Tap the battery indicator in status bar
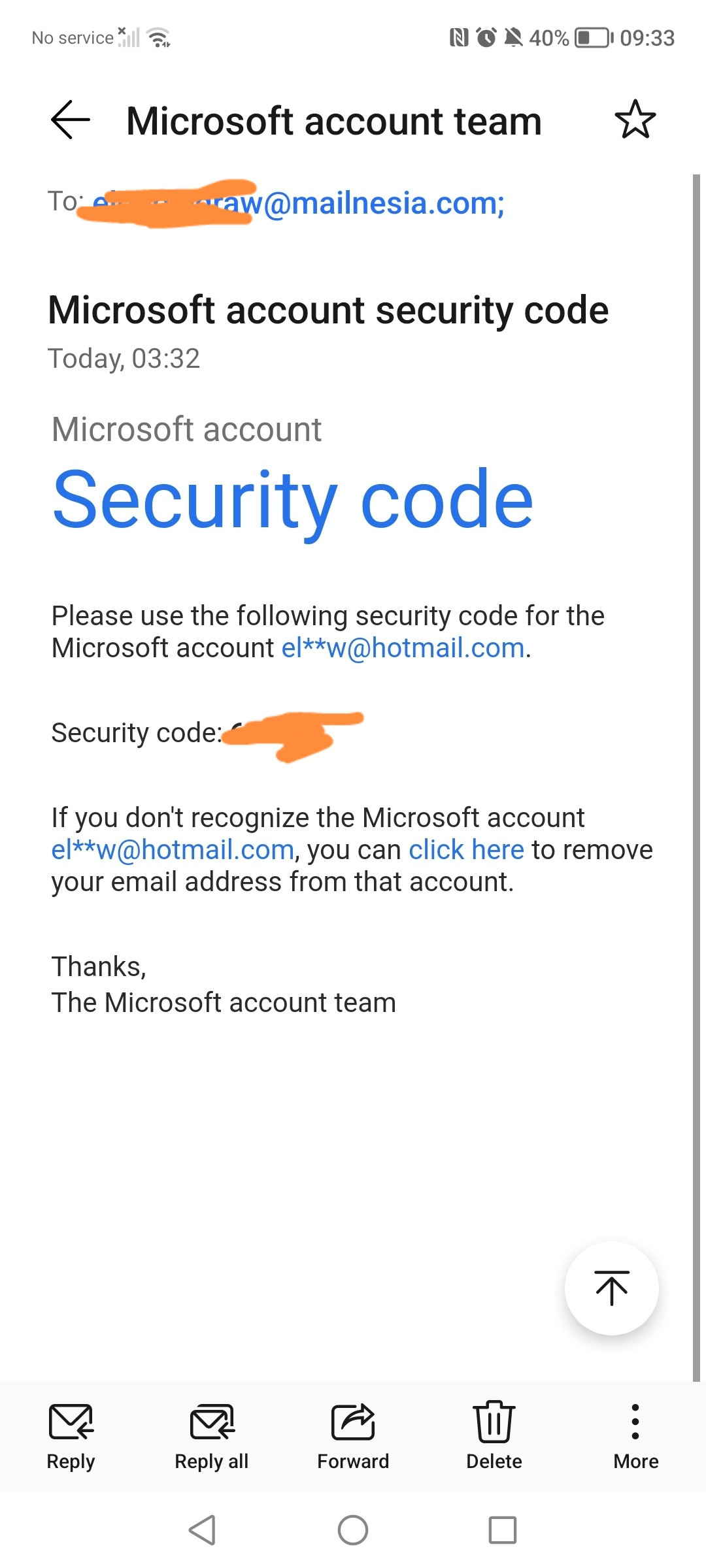The width and height of the screenshot is (706, 1568). pos(594,38)
